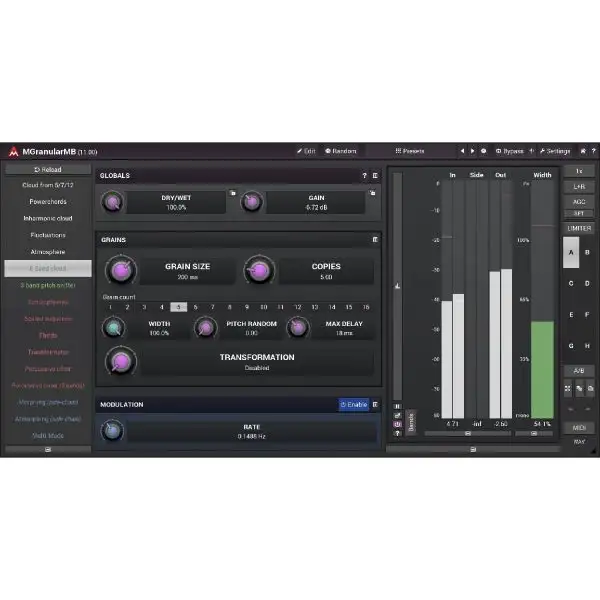Toggle plugin Bypass

coord(509,151)
